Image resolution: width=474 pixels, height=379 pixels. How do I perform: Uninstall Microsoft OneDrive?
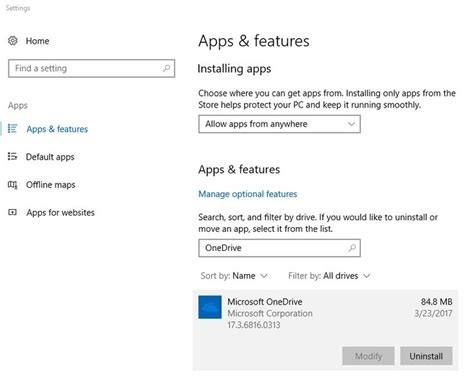pyautogui.click(x=426, y=356)
